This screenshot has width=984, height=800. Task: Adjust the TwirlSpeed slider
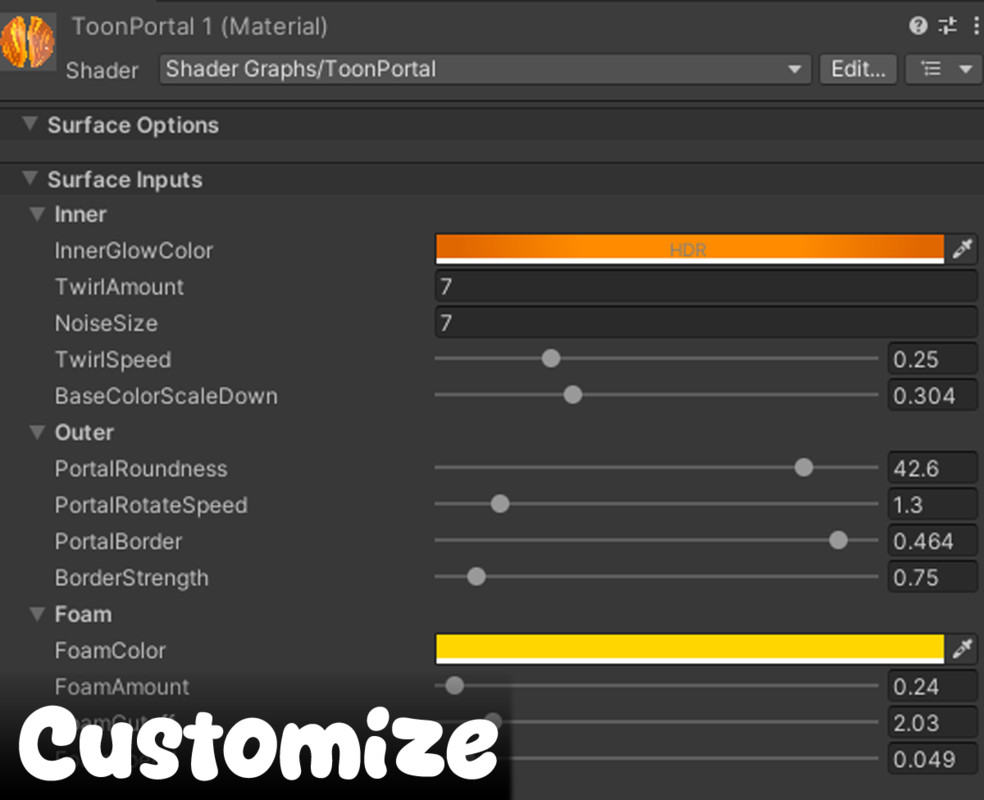[550, 357]
